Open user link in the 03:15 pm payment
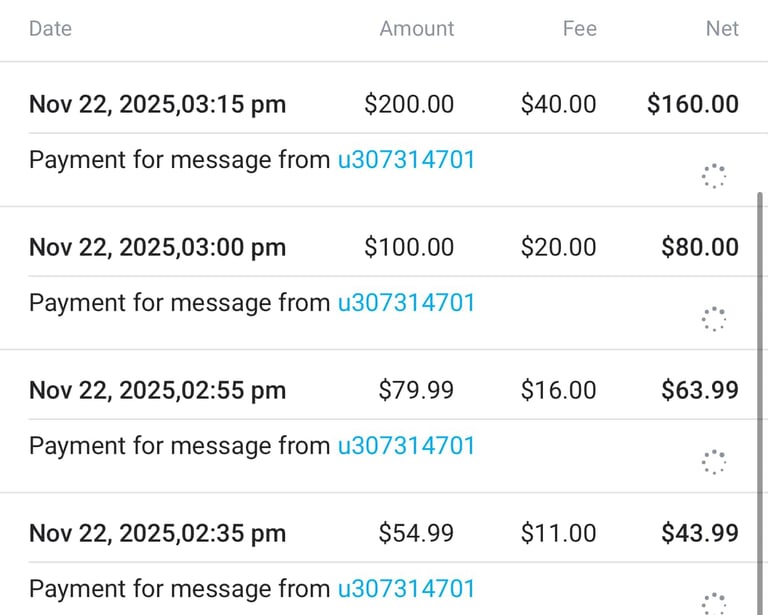Viewport: 768px width, 615px height. [x=406, y=159]
